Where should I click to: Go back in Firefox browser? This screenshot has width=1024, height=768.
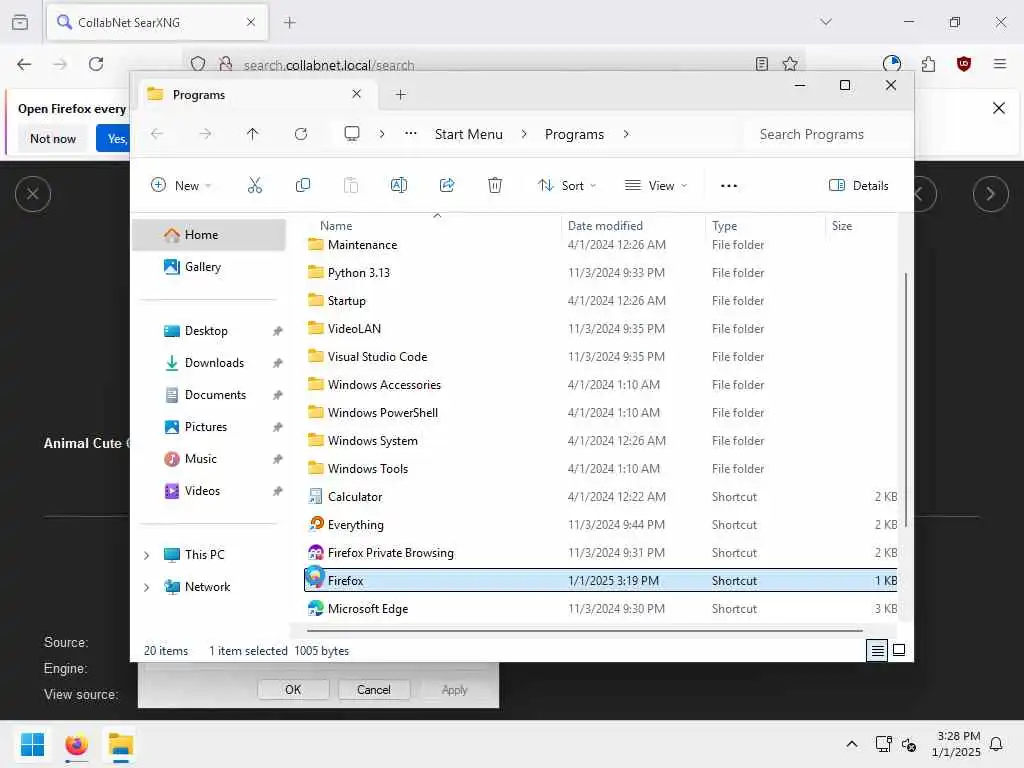tap(24, 64)
